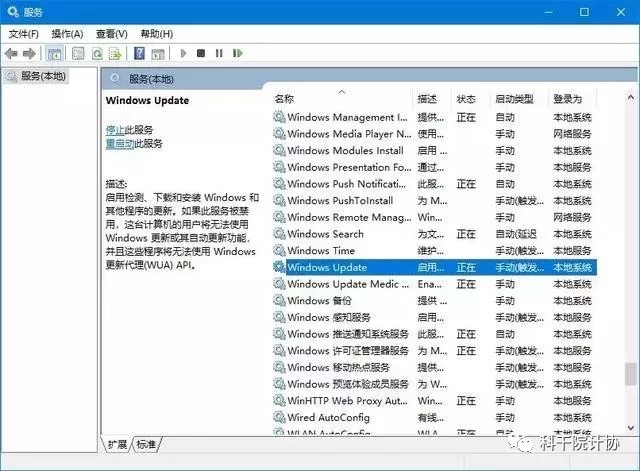Click the Pause service icon
640x471 pixels.
tap(219, 53)
